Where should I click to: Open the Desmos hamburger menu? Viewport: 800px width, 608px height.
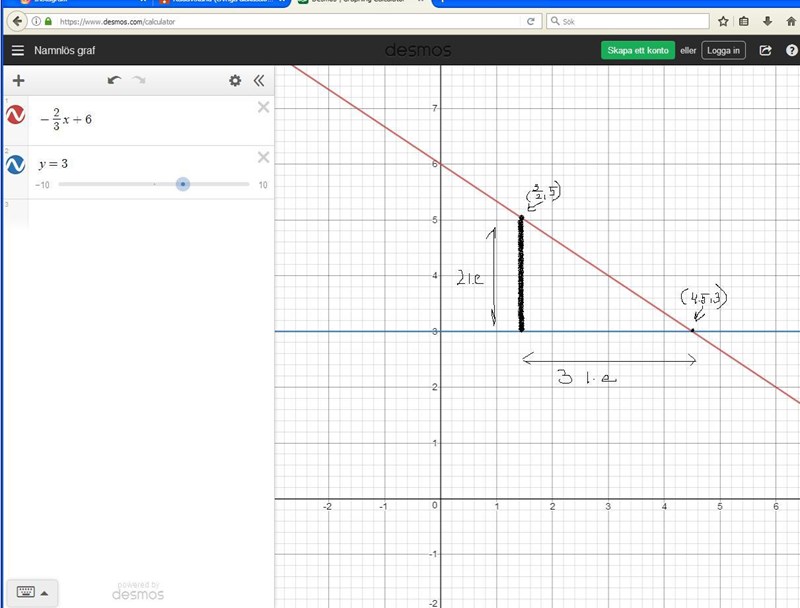tap(17, 50)
